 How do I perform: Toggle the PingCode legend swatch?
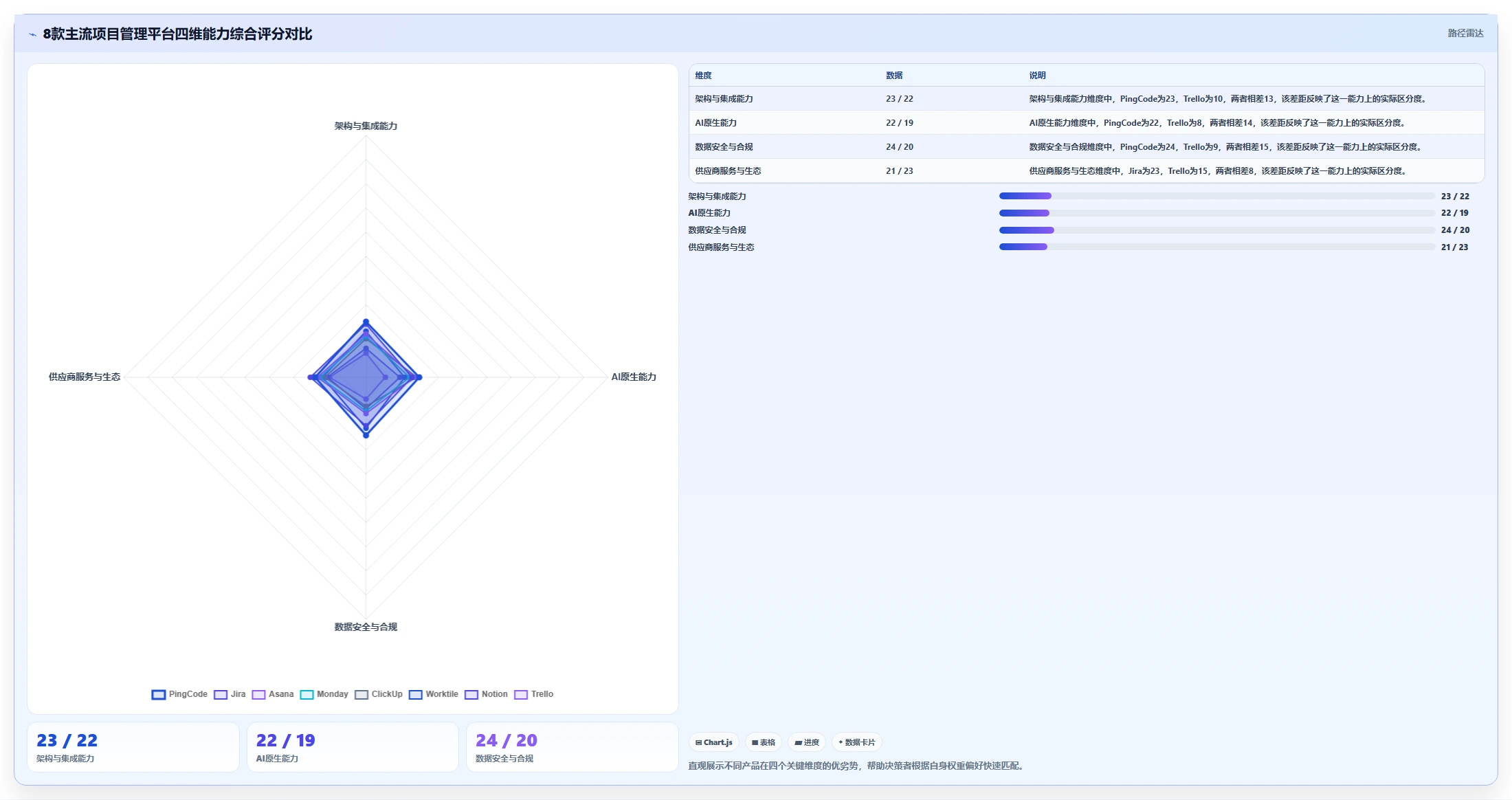[x=159, y=694]
